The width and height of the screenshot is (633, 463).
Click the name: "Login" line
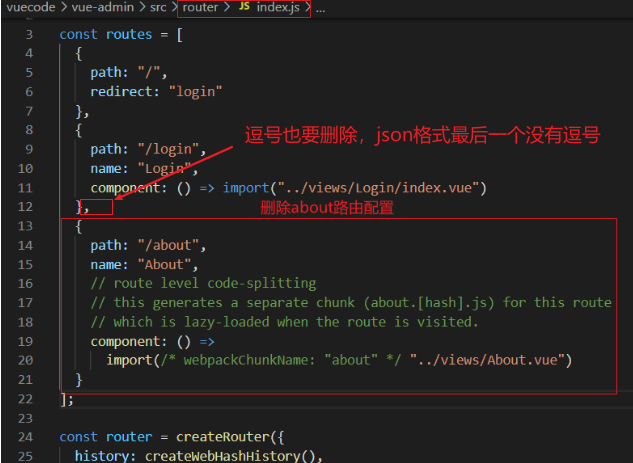pyautogui.click(x=145, y=169)
